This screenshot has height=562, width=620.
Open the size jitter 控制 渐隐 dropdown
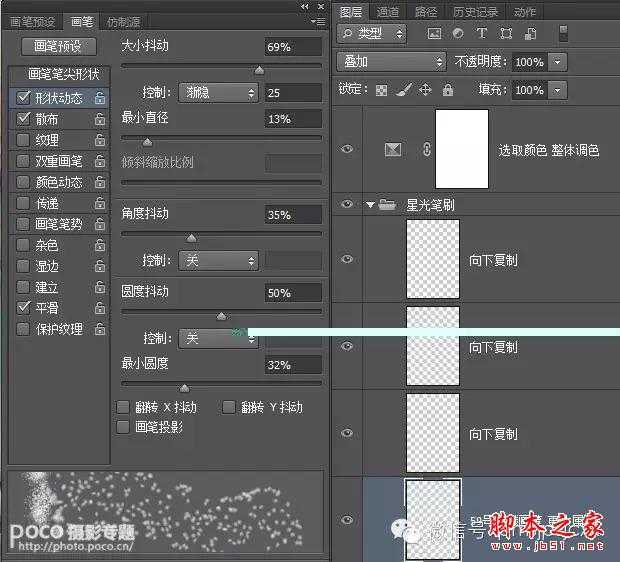point(218,93)
